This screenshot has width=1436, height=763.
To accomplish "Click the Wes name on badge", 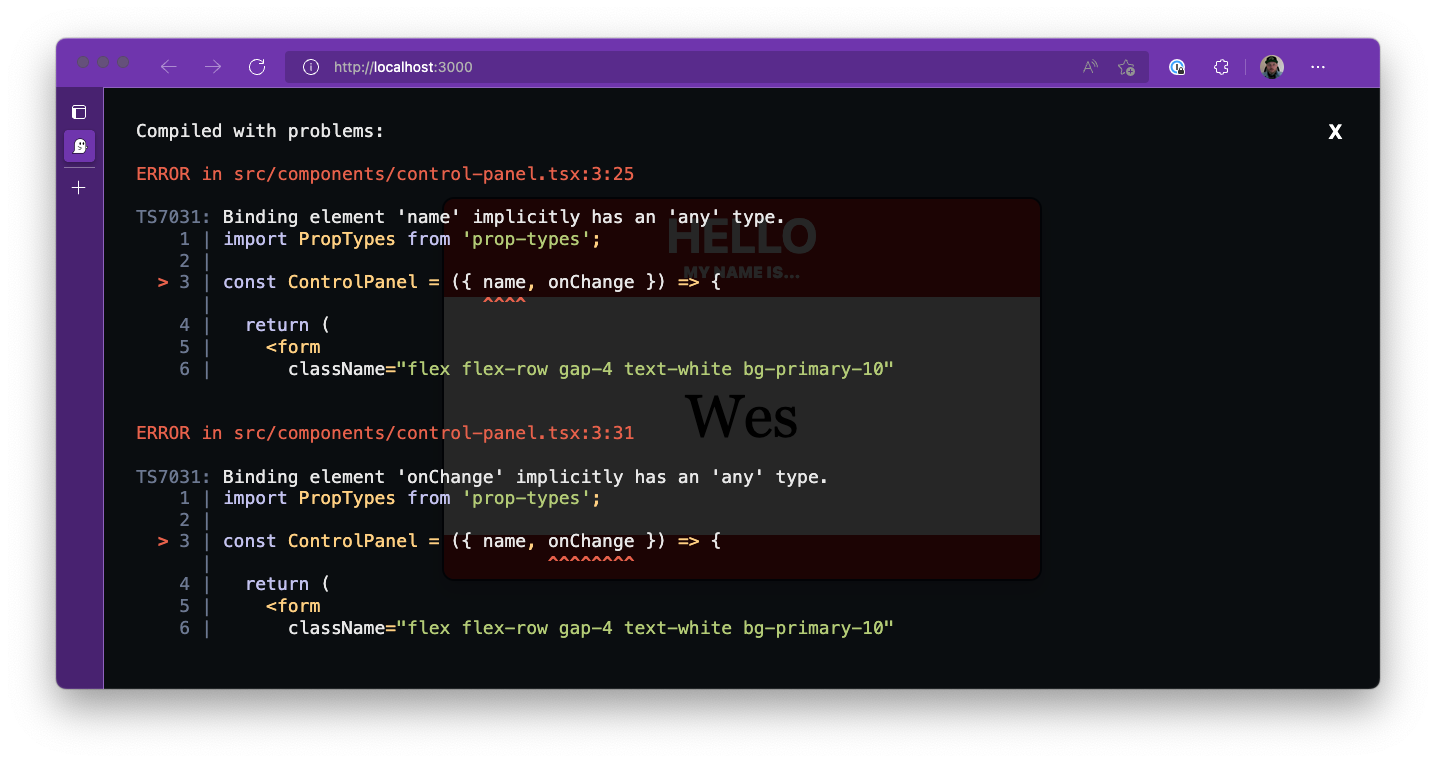I will coord(741,416).
